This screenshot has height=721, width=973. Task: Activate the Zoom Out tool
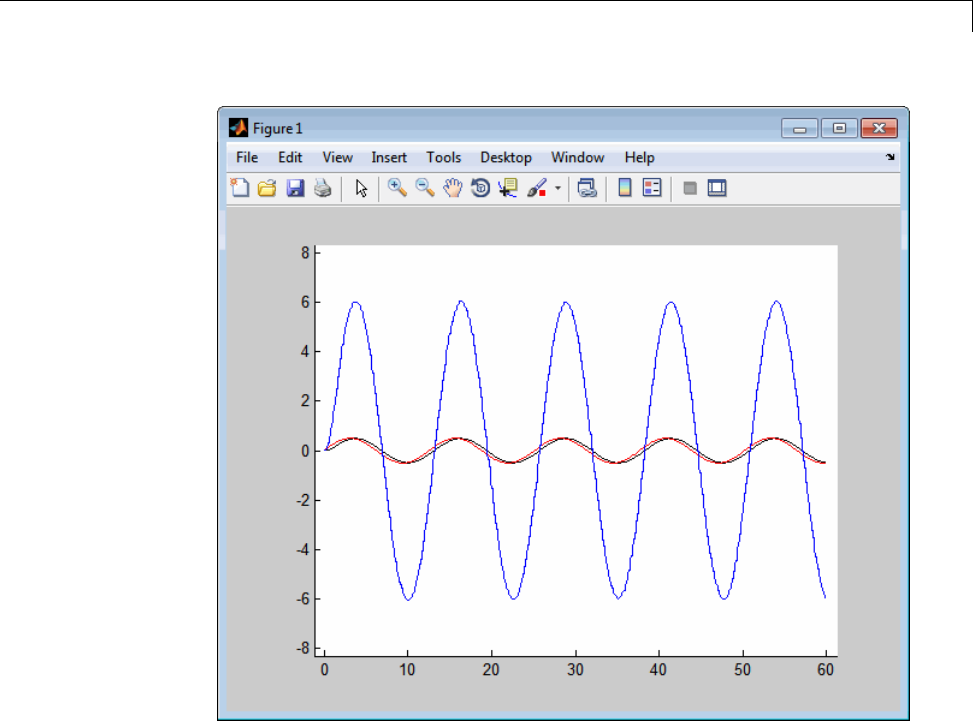(425, 187)
